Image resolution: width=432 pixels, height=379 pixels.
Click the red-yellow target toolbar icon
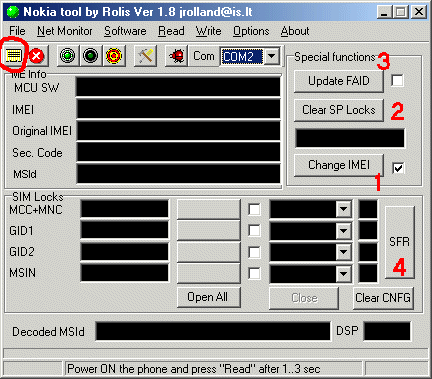(x=114, y=56)
